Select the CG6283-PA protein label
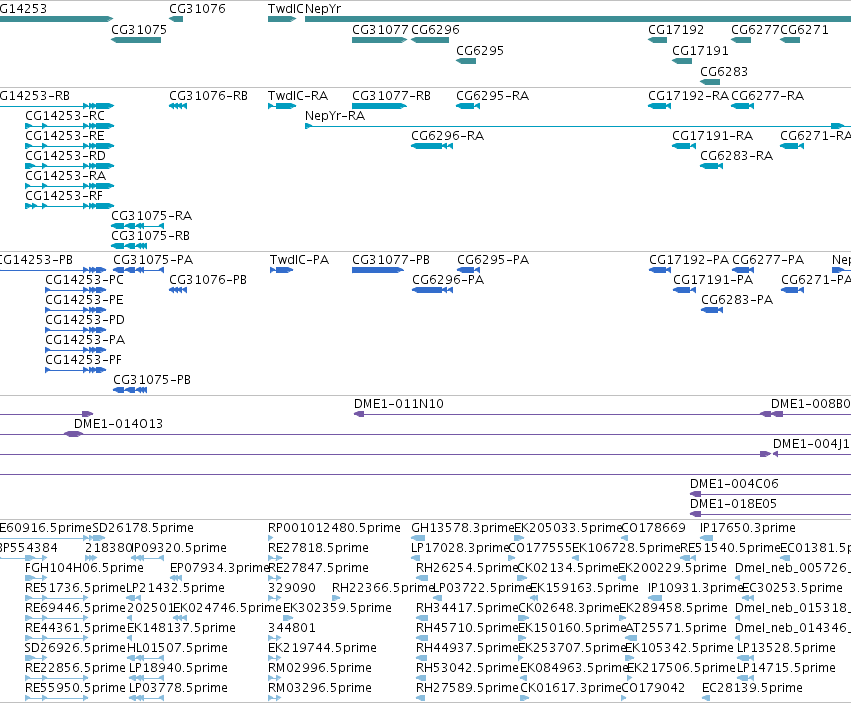851x703 pixels. 737,300
